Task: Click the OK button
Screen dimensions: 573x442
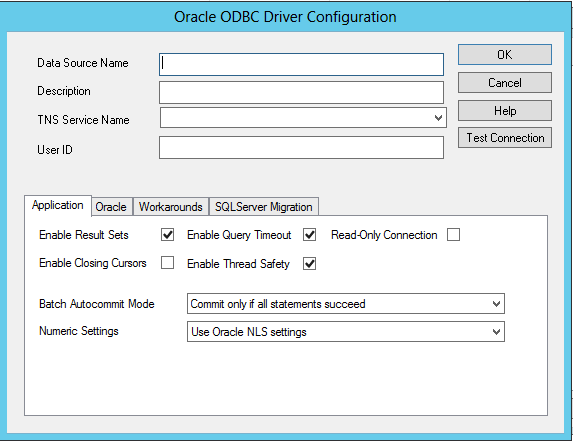Action: (x=505, y=55)
